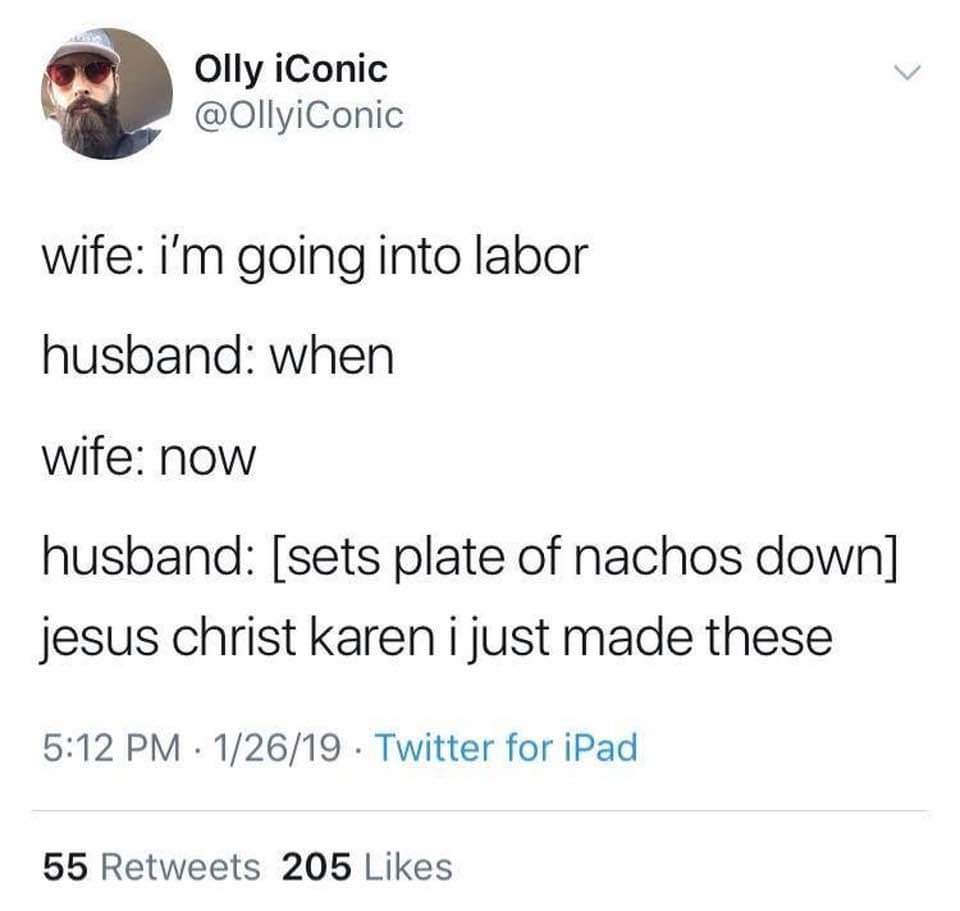Open the @OllyiConic handle link
The width and height of the screenshot is (960, 911).
(299, 115)
